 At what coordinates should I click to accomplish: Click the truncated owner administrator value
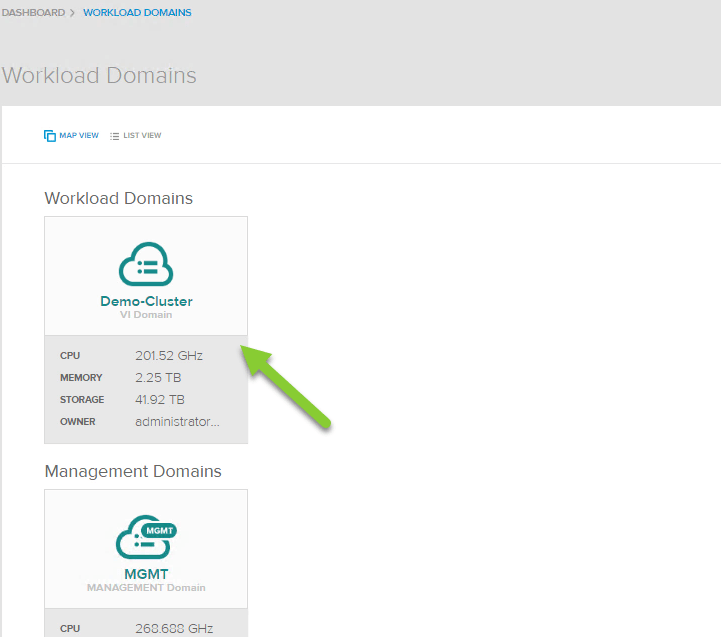point(177,422)
